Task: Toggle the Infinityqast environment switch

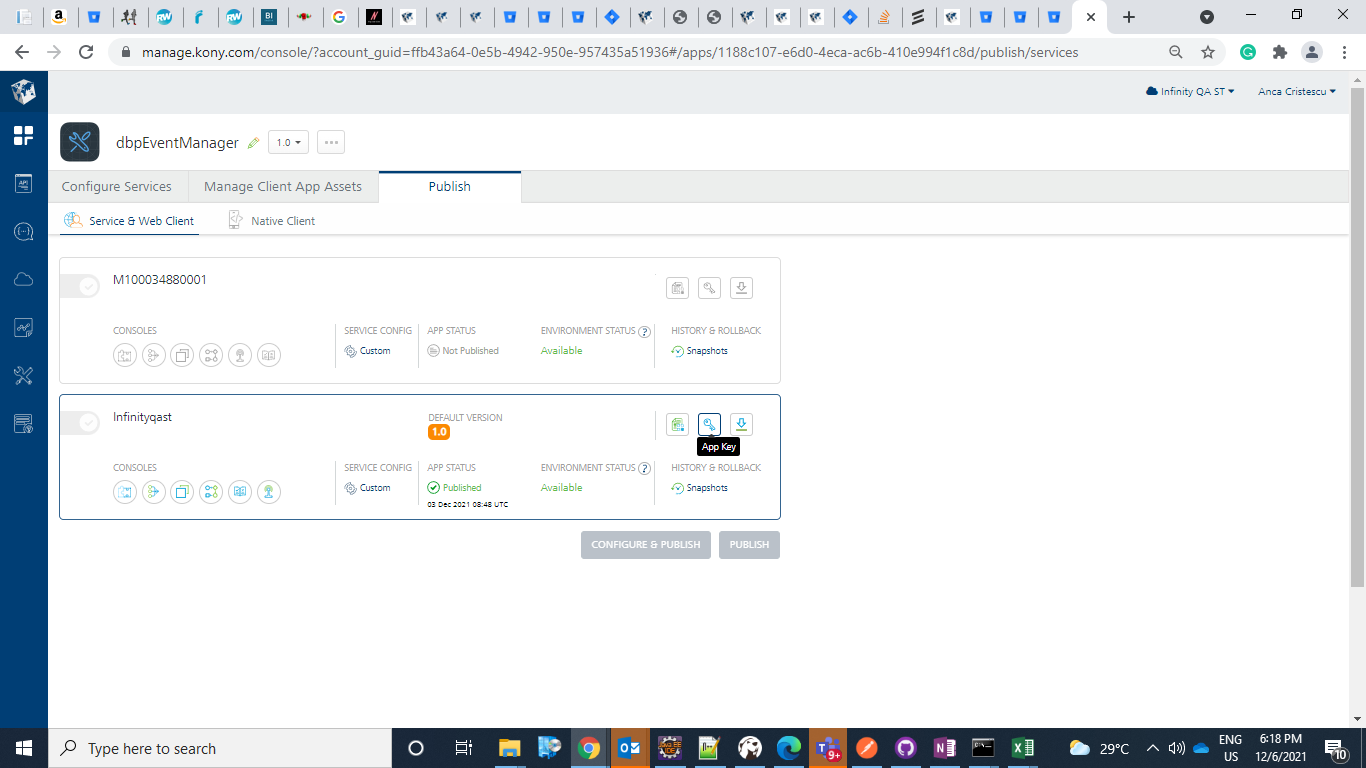Action: point(80,424)
